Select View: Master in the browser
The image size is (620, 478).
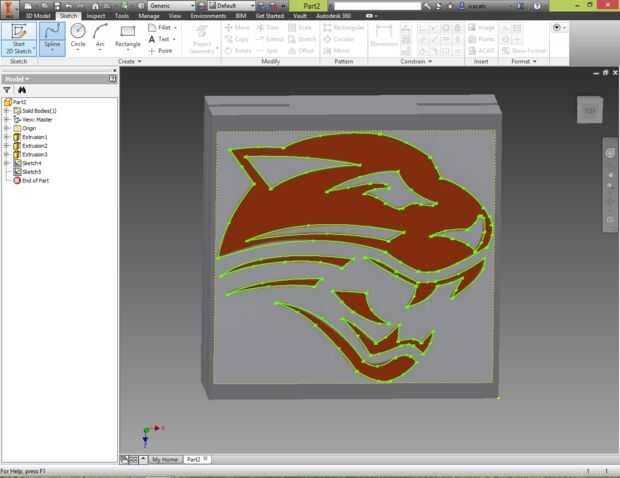pyautogui.click(x=33, y=119)
